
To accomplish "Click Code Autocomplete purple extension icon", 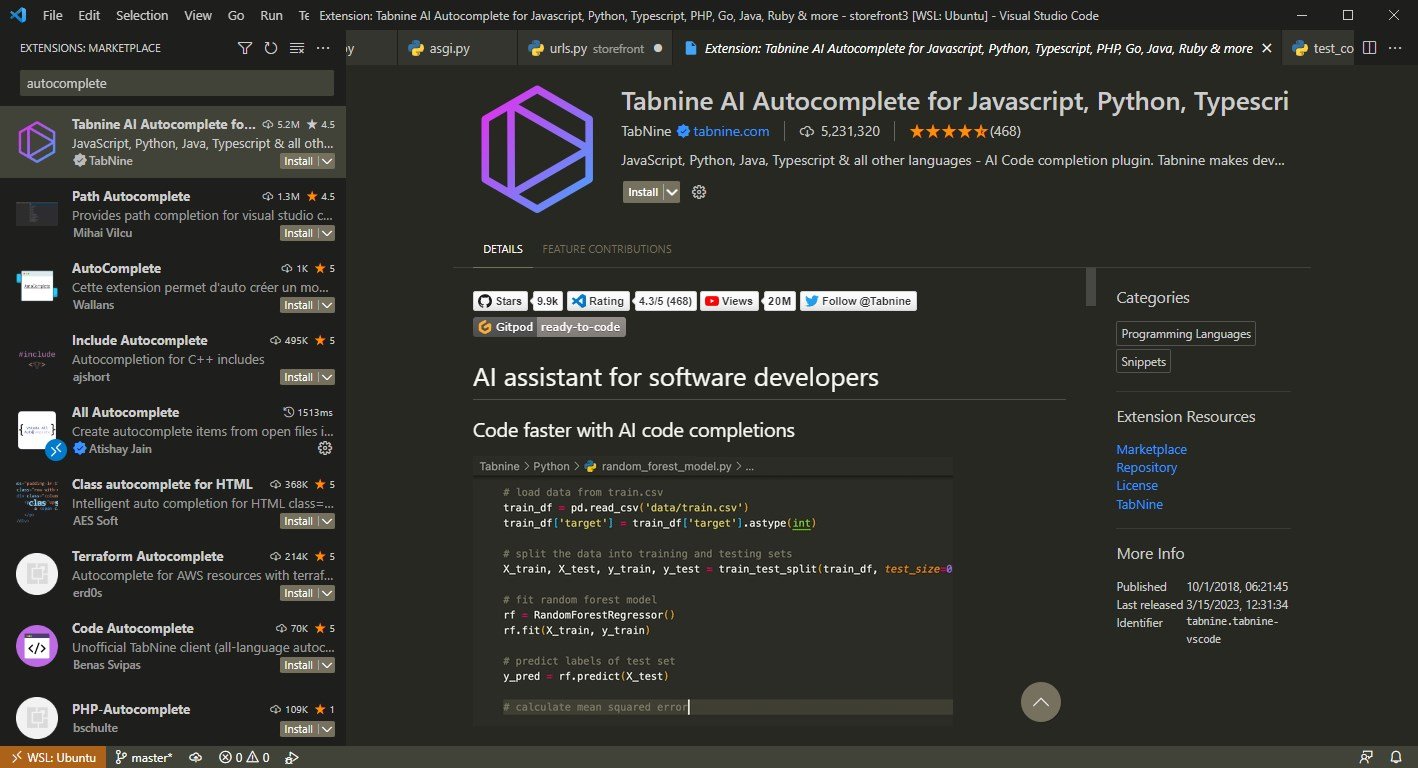I will [x=37, y=647].
